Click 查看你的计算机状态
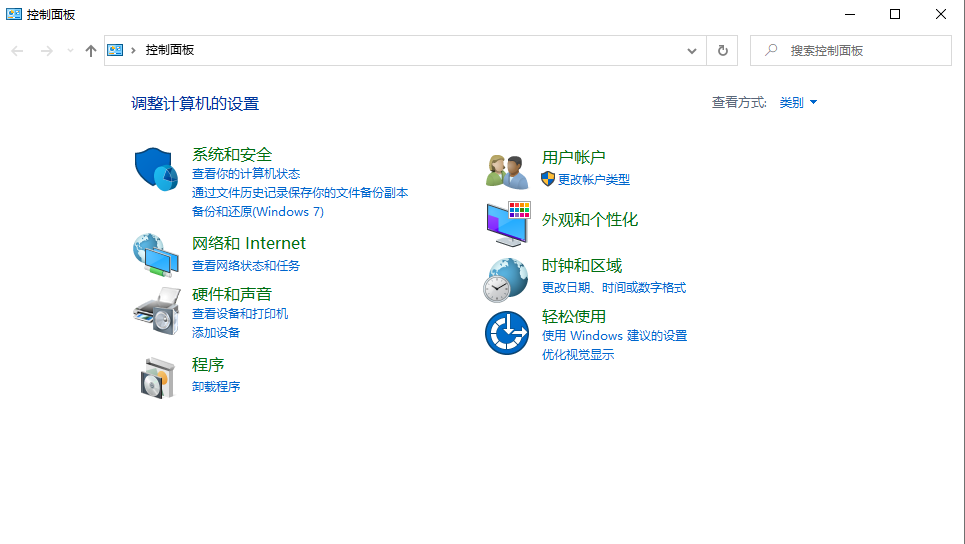The height and width of the screenshot is (544, 965). [246, 174]
